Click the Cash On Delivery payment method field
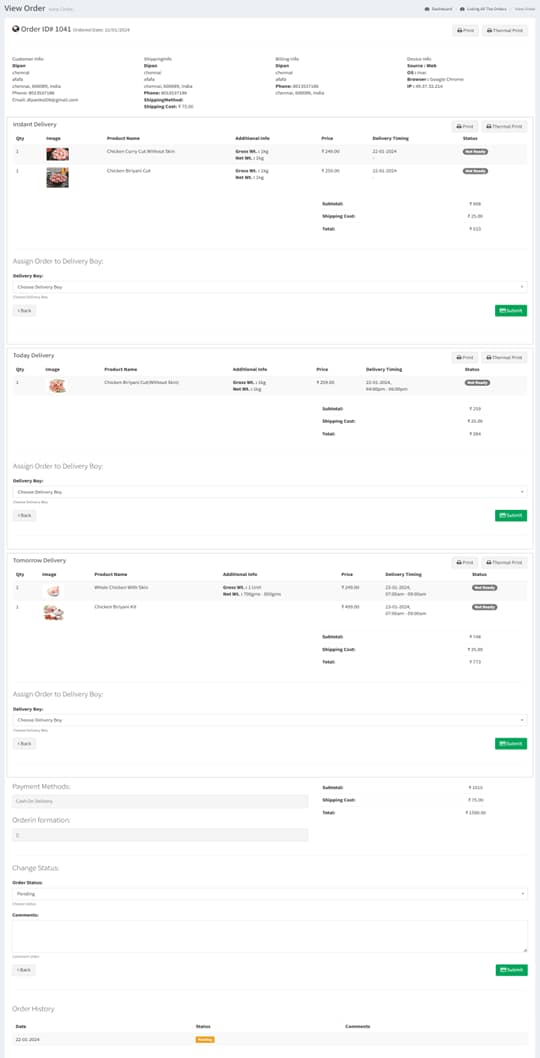 160,801
